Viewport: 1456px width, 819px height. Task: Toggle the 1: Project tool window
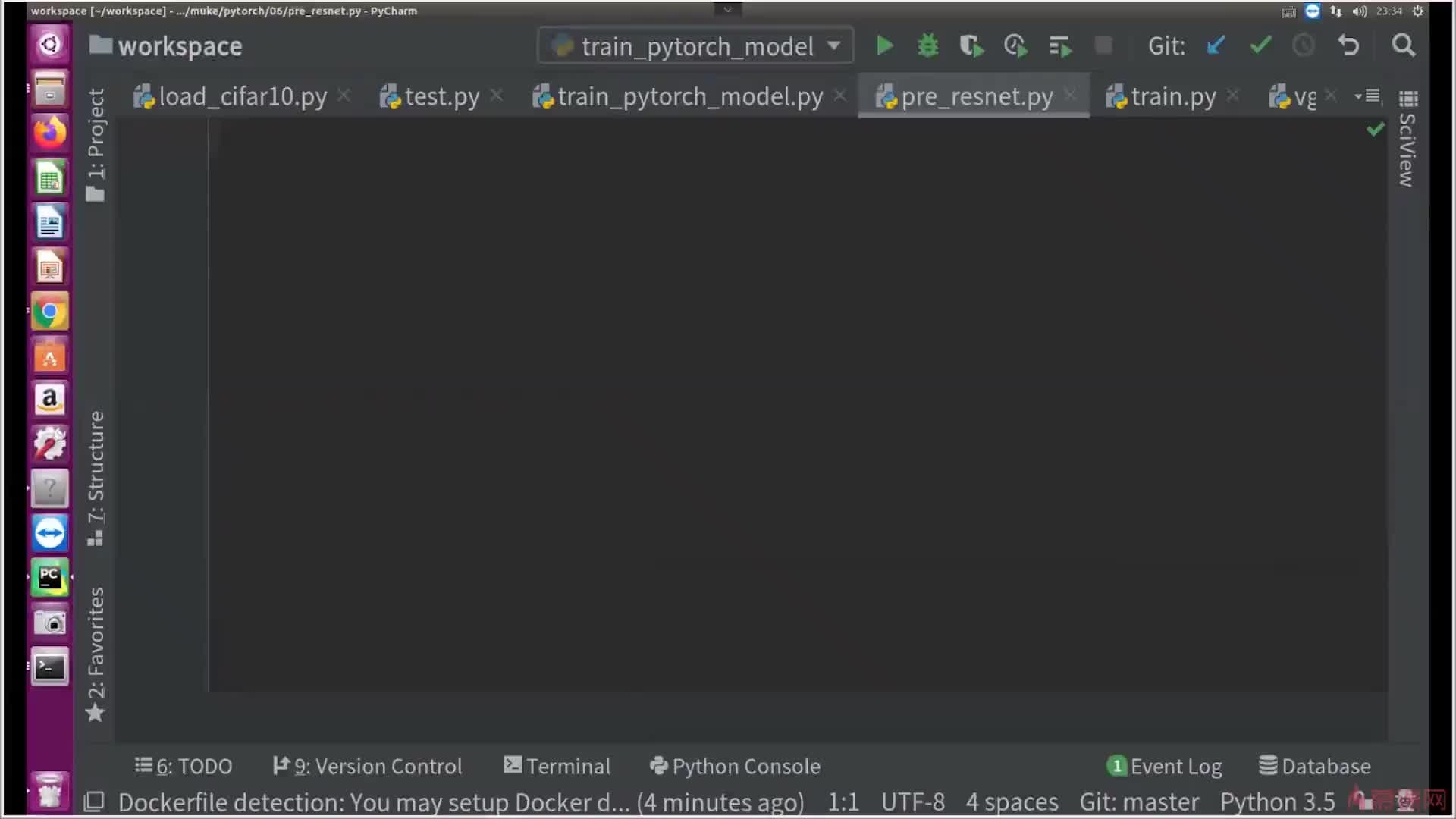[x=96, y=145]
